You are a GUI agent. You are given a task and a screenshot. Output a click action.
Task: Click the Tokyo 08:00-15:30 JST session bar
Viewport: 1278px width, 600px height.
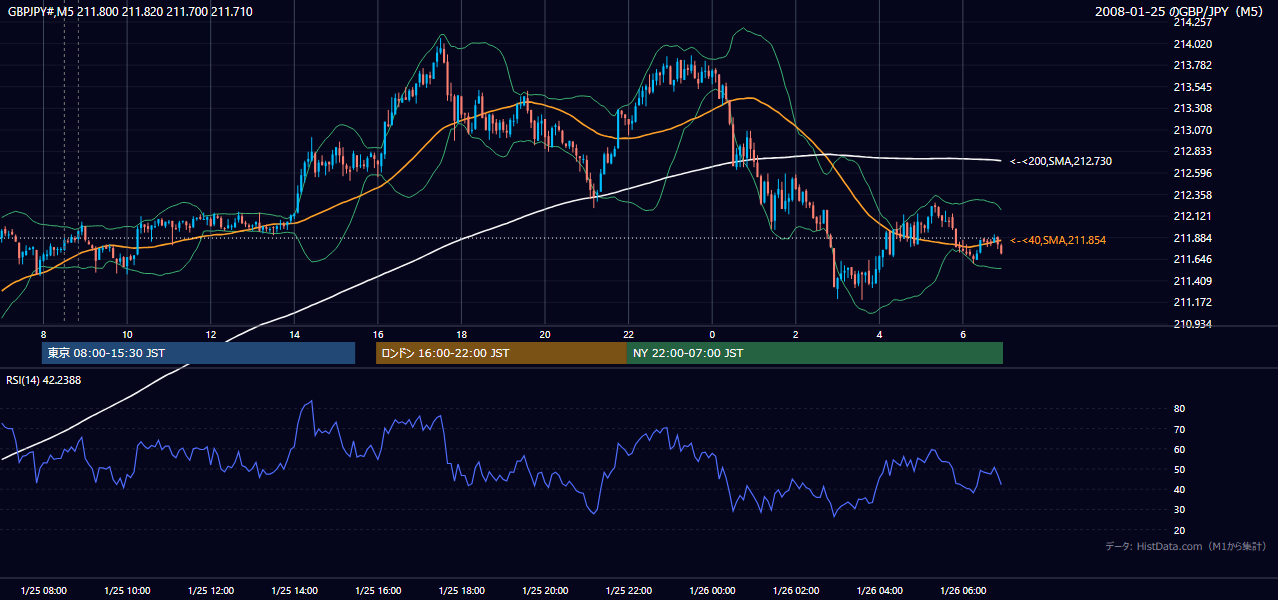tap(198, 353)
